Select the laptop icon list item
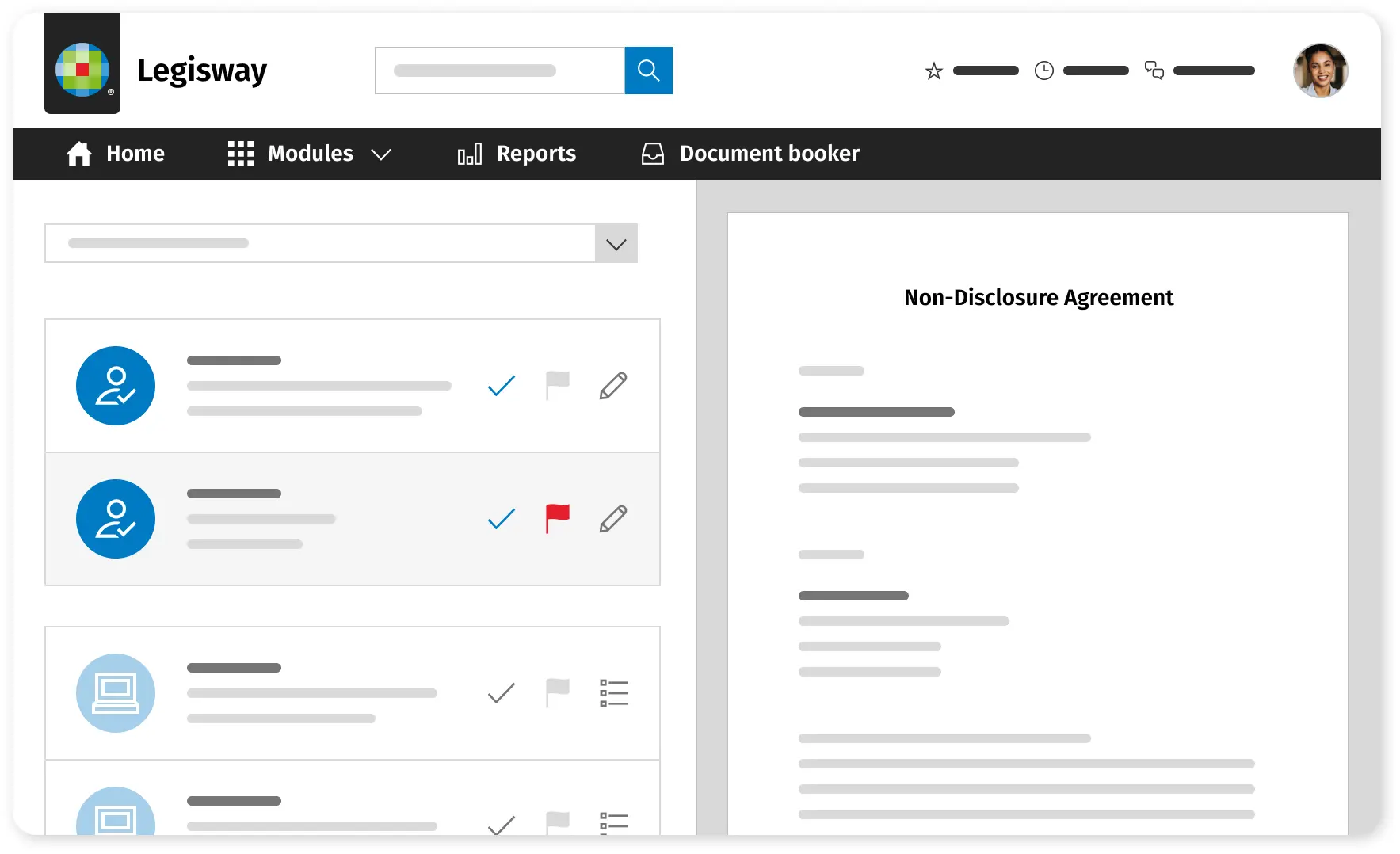The width and height of the screenshot is (1400, 854). 116,693
